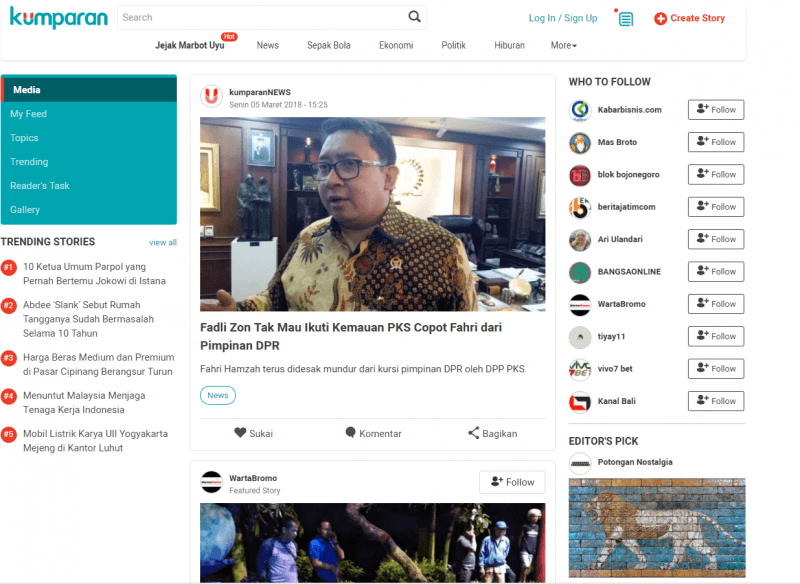Click the search input field

click(x=250, y=17)
